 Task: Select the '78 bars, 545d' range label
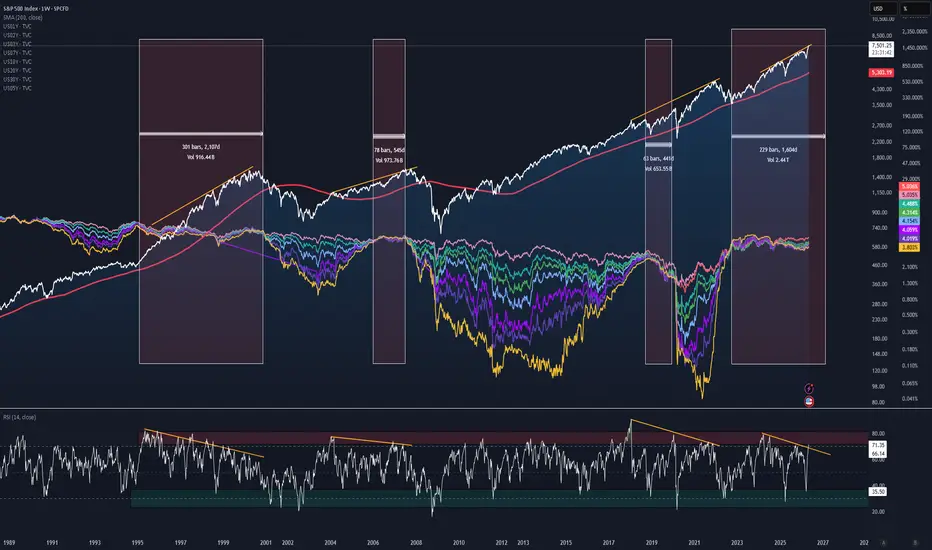(x=389, y=150)
